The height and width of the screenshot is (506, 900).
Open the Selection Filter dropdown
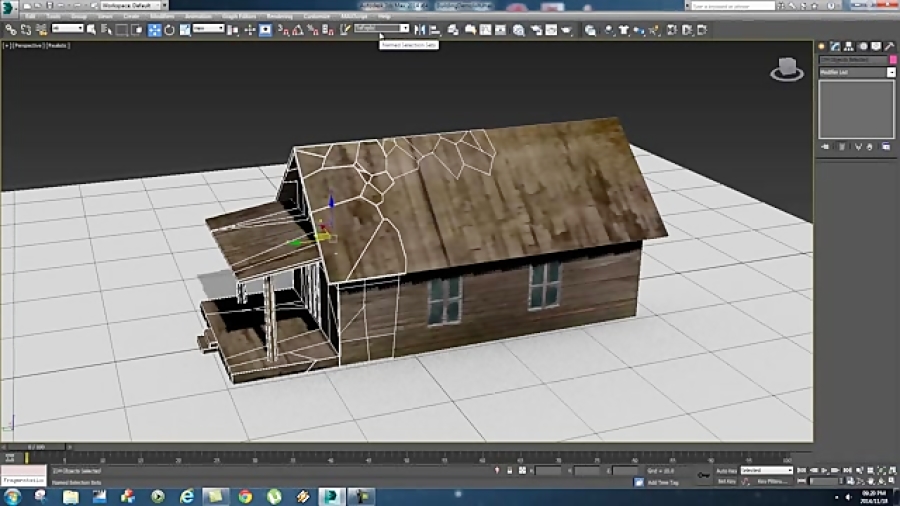67,28
